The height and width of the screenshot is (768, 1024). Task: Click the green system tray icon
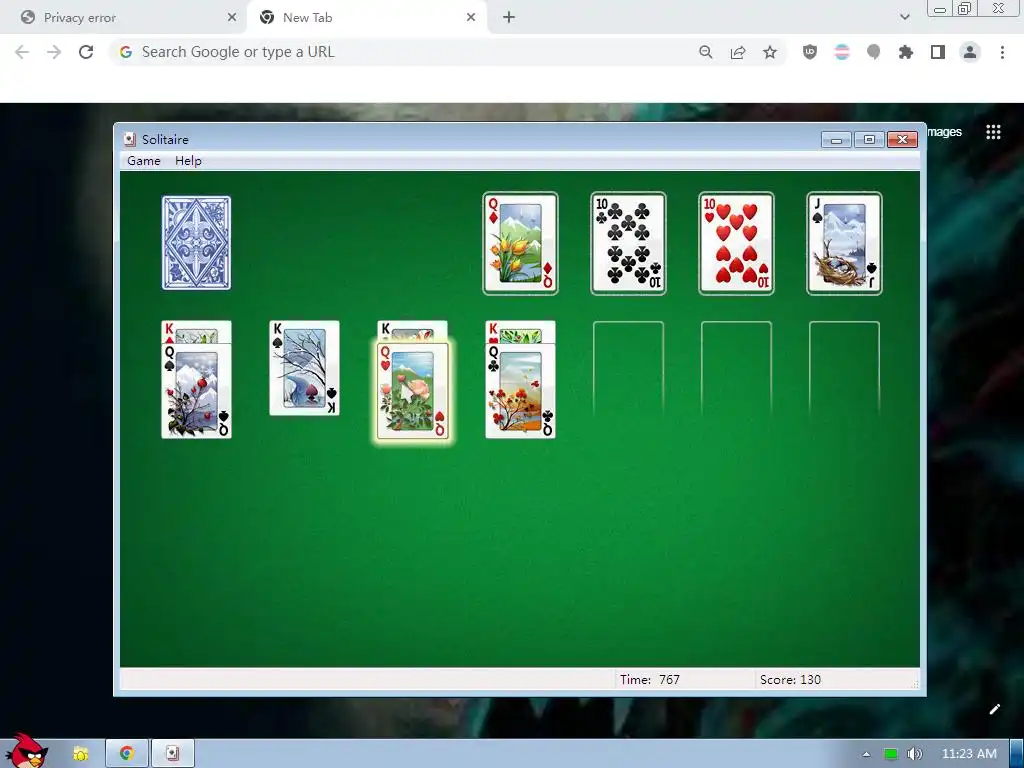click(890, 754)
